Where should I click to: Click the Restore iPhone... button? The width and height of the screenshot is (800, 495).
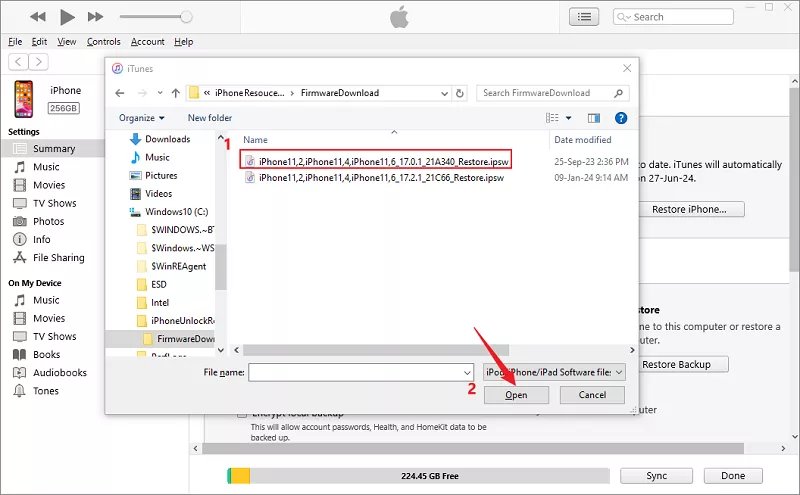[x=689, y=209]
